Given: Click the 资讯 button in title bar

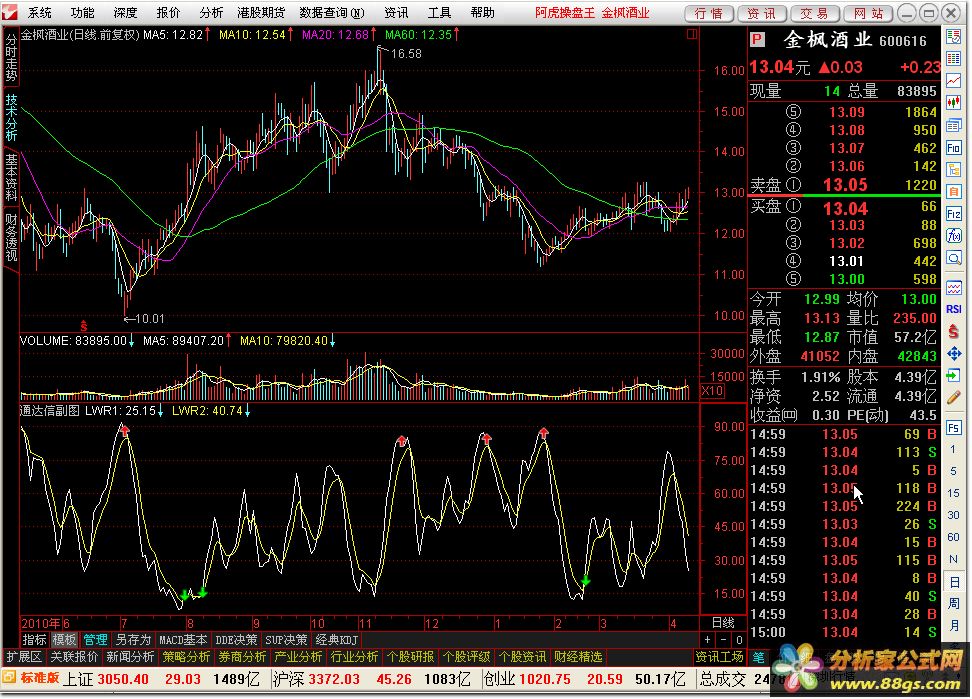Looking at the screenshot, I should [761, 14].
